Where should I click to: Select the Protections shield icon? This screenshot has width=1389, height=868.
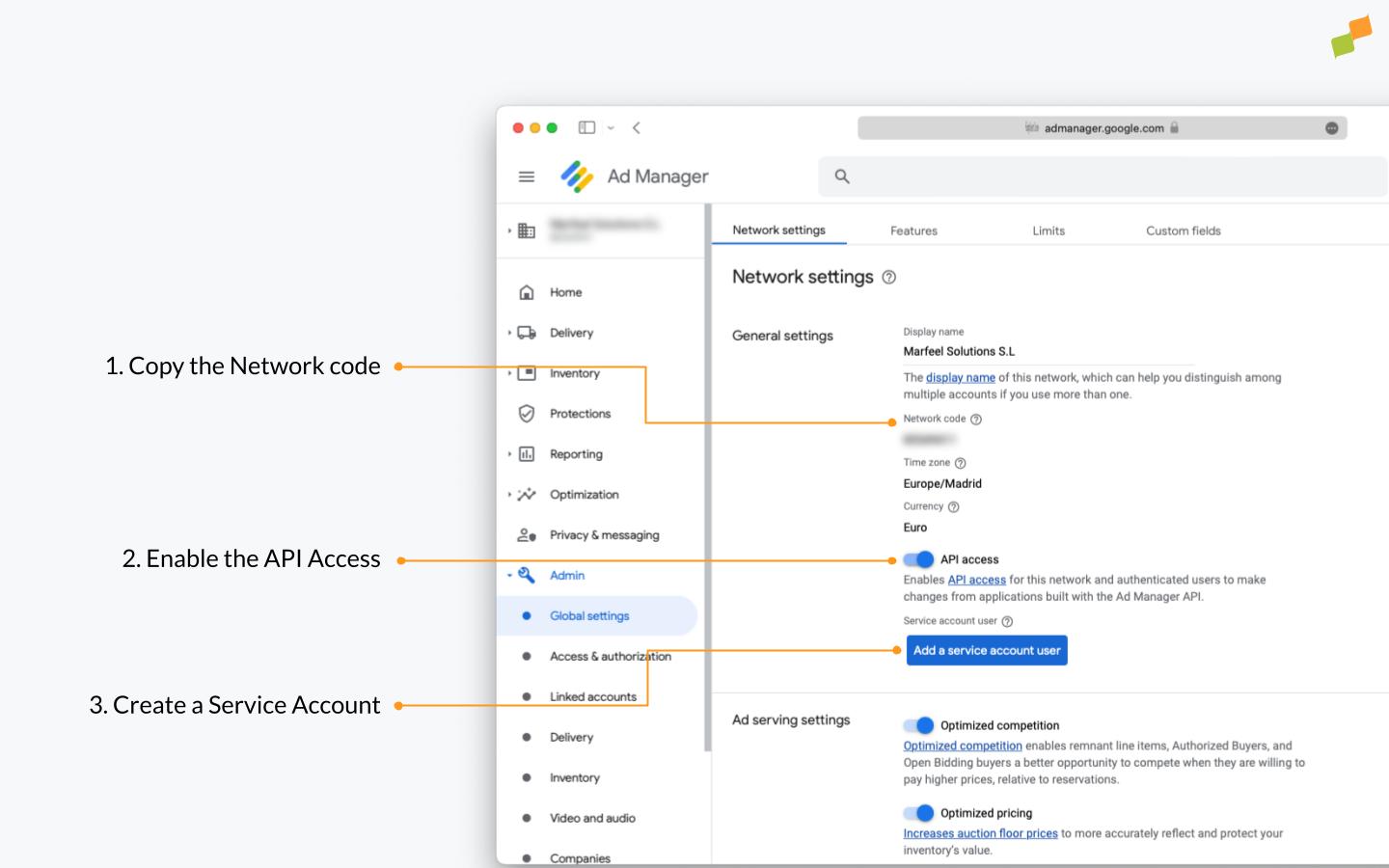pyautogui.click(x=526, y=413)
